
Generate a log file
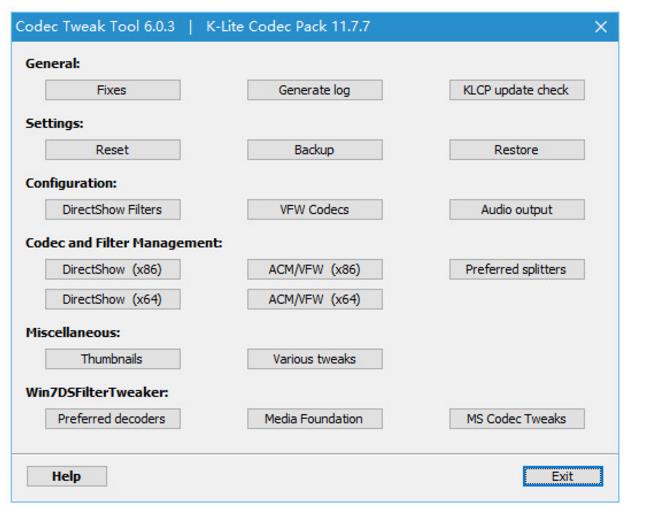[314, 90]
